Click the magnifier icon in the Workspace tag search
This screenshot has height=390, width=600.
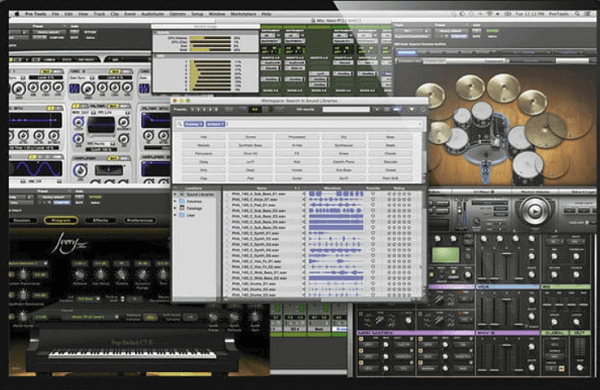click(179, 124)
